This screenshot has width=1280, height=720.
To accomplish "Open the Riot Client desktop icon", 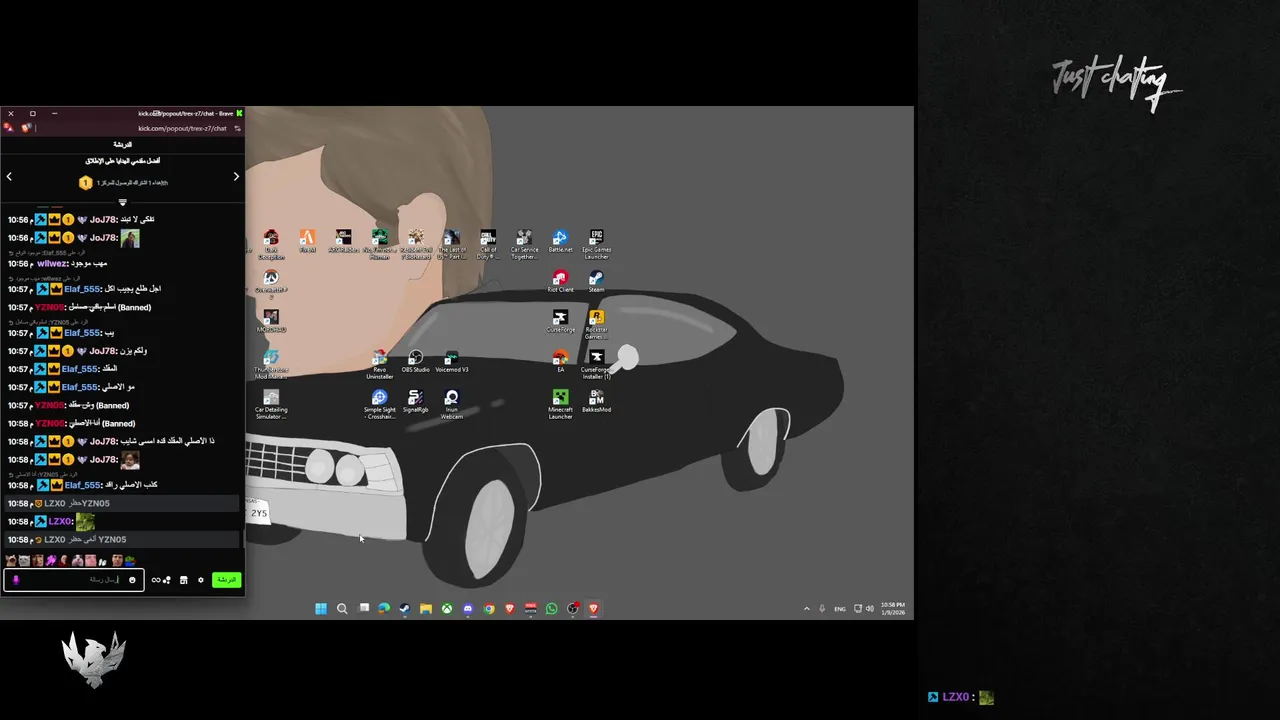I will pyautogui.click(x=560, y=281).
